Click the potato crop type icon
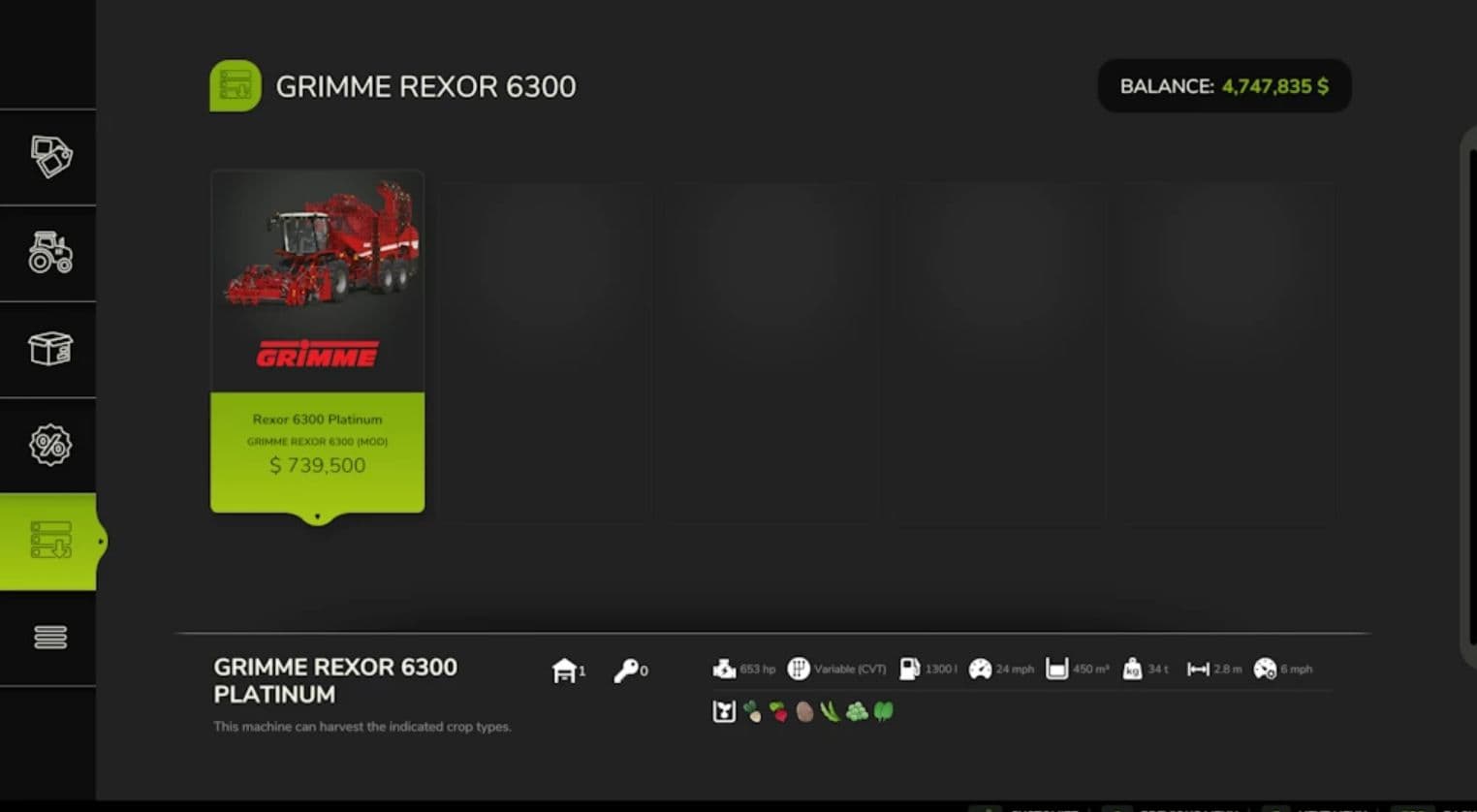1477x812 pixels. (804, 711)
